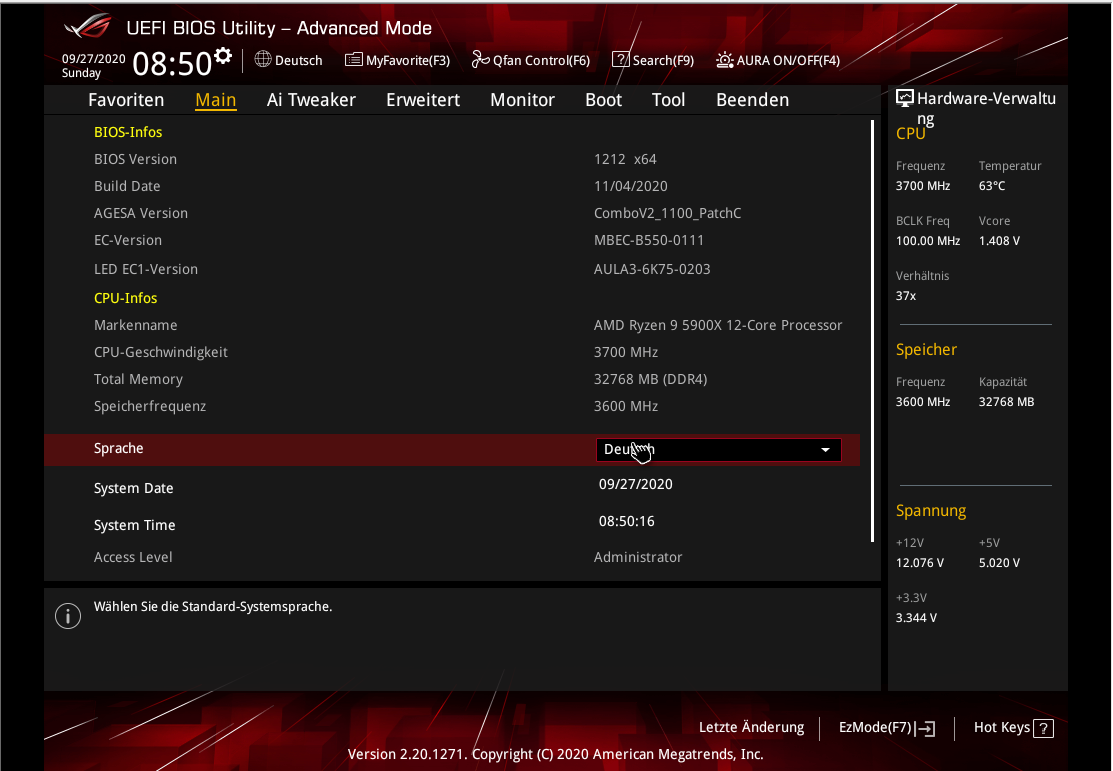Open the Monitor tab
The width and height of the screenshot is (1113, 771).
pyautogui.click(x=522, y=99)
